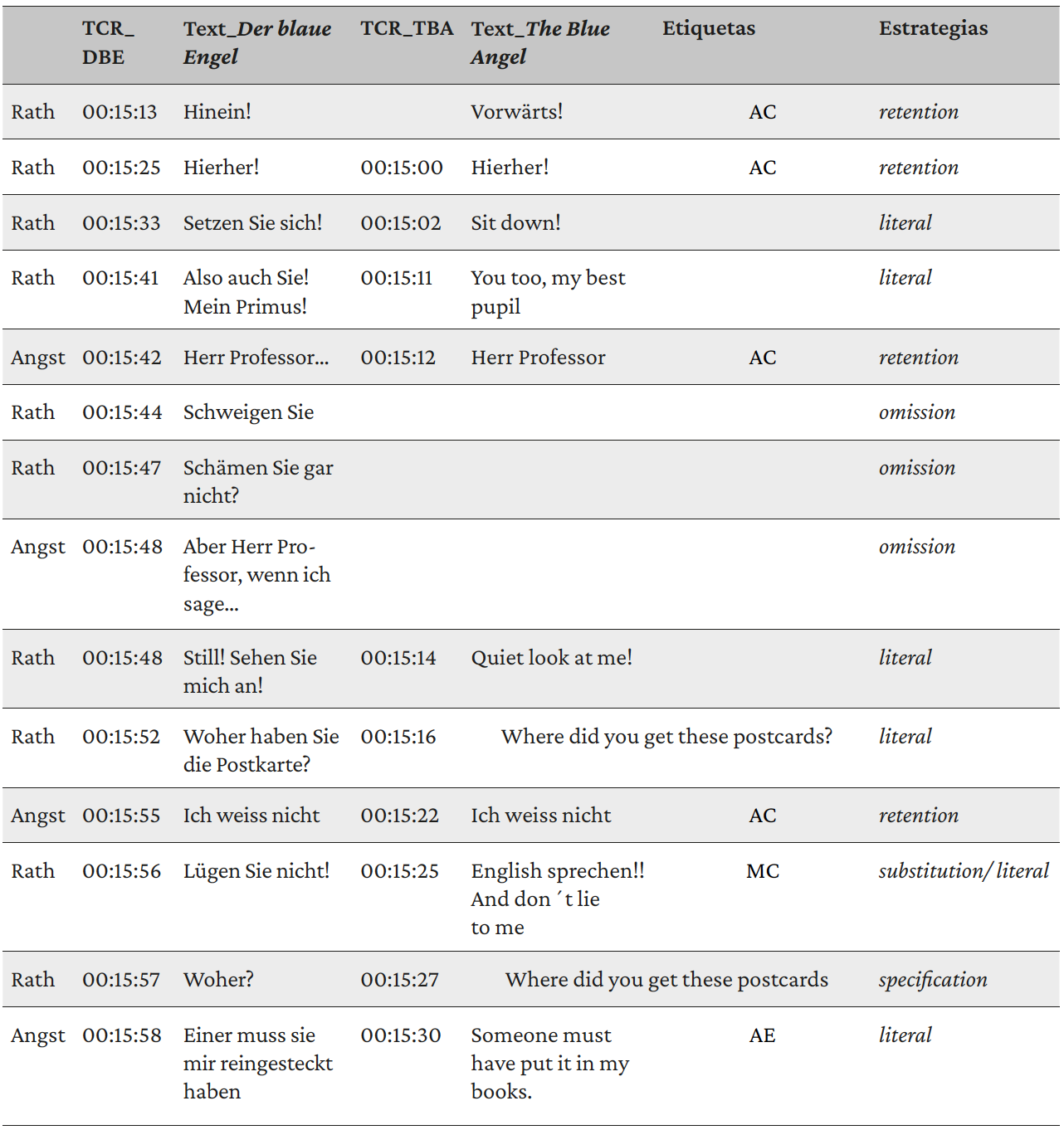This screenshot has height=1130, width=1064.
Task: Select timestamp 00:15:00
Action: (401, 168)
